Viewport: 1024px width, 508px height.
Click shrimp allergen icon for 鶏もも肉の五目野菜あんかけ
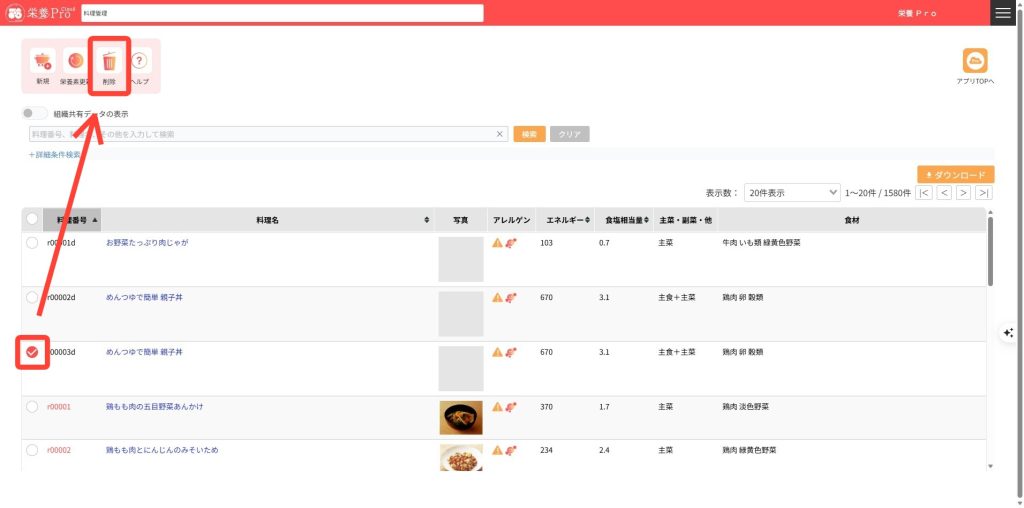(511, 407)
